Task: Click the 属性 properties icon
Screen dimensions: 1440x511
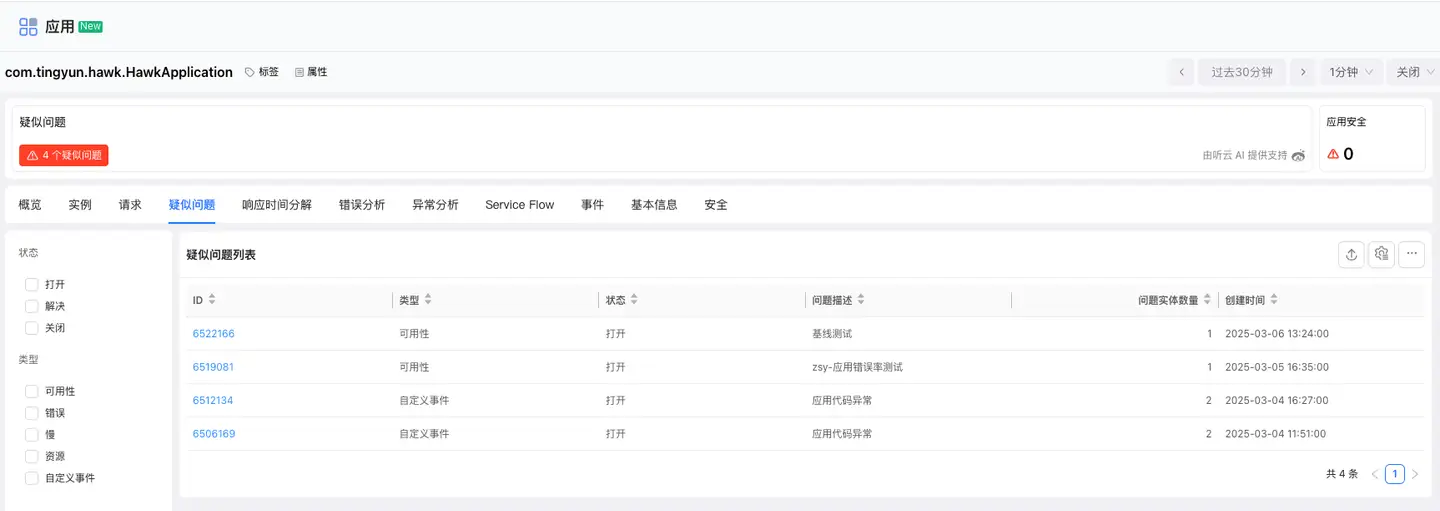Action: (299, 72)
